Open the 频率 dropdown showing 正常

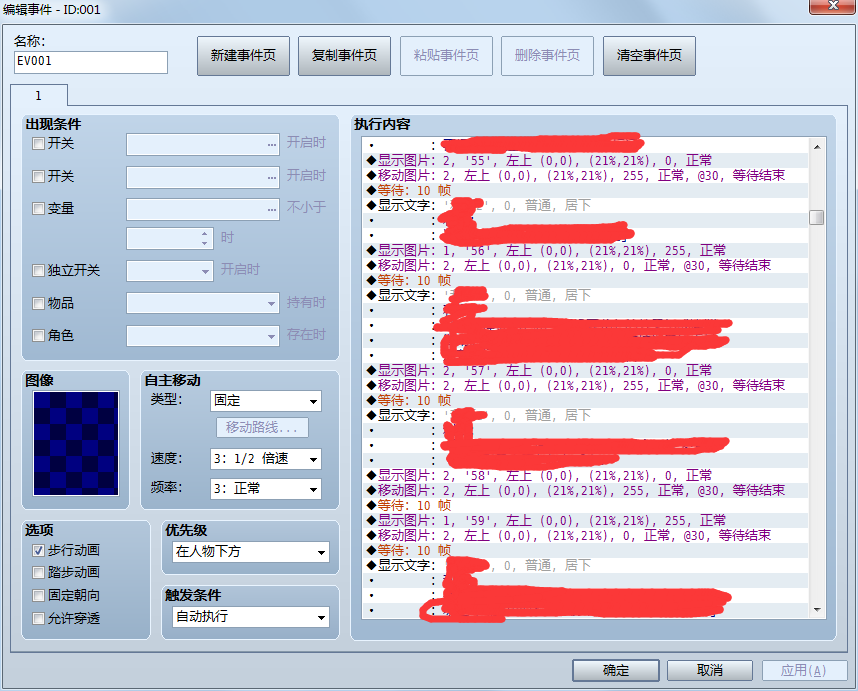tap(266, 489)
